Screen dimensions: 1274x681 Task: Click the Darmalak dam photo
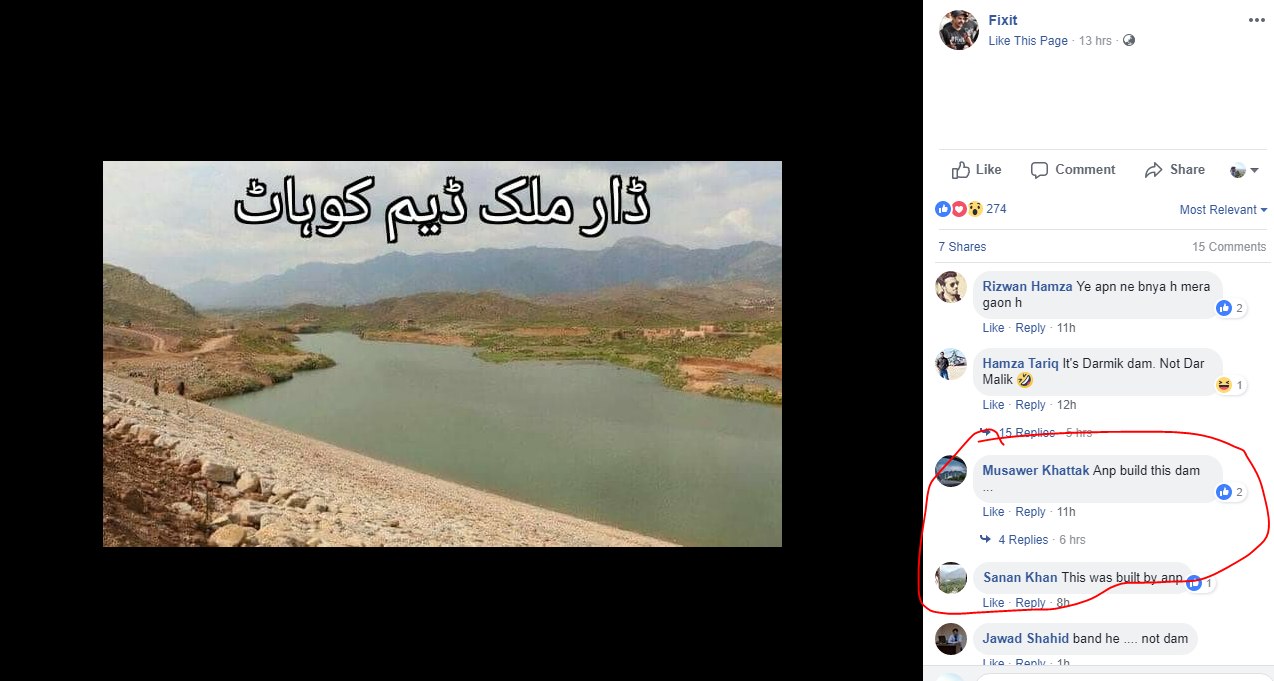(442, 354)
